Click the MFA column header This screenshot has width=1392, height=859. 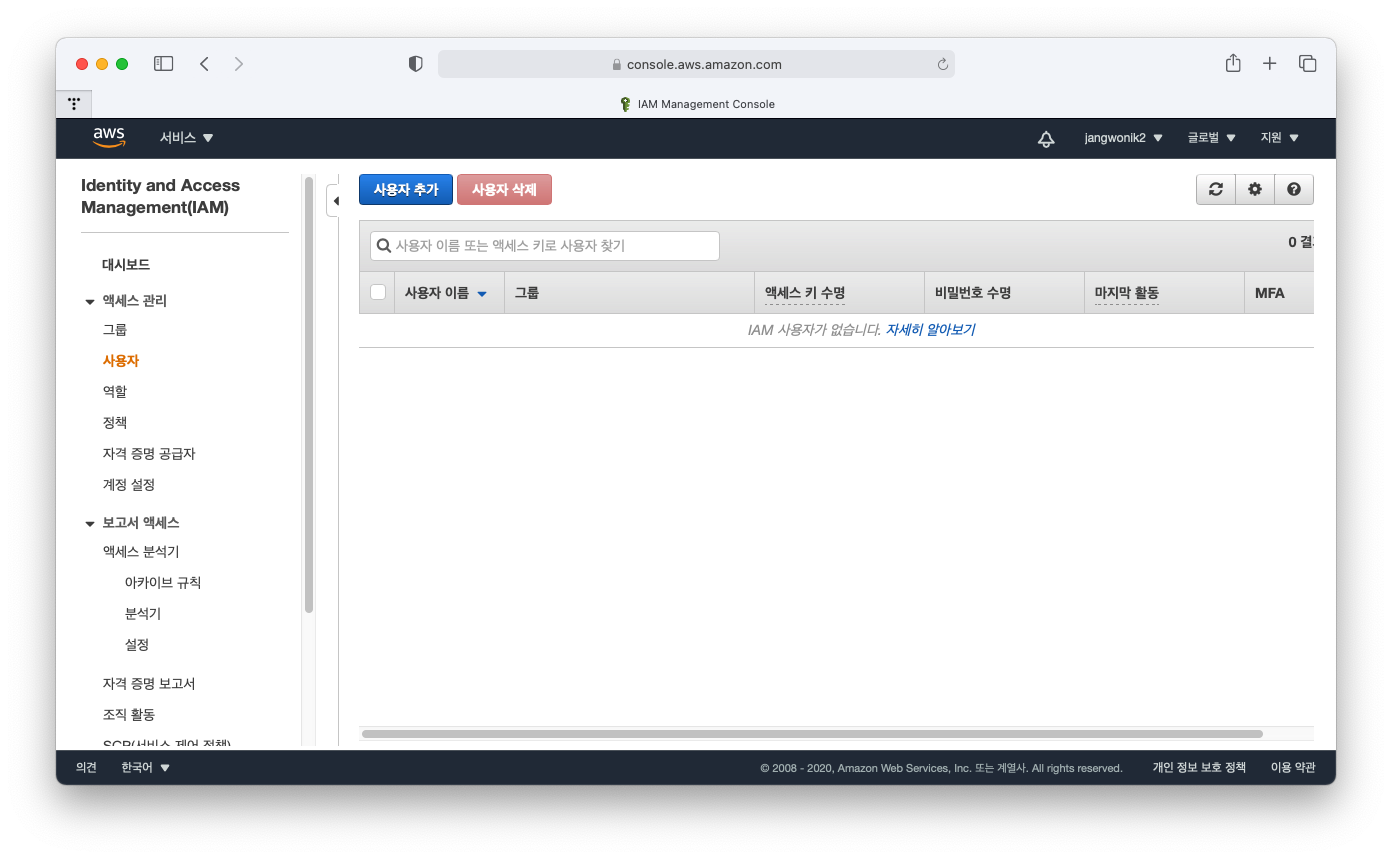pos(1279,293)
